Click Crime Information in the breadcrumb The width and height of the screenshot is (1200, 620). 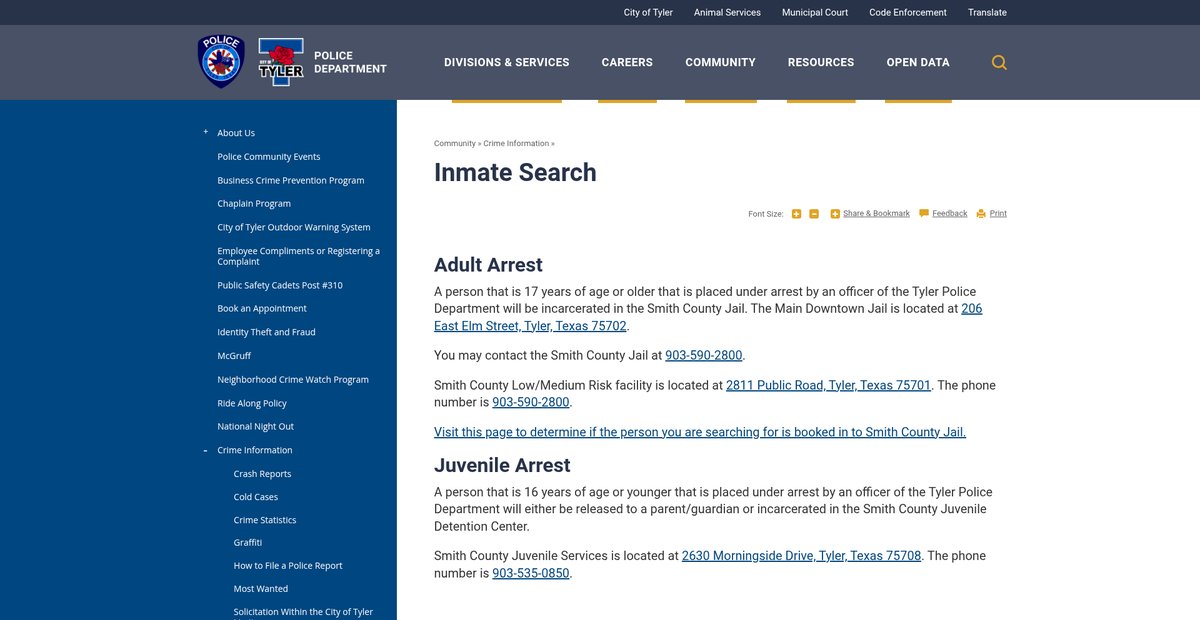(x=515, y=144)
